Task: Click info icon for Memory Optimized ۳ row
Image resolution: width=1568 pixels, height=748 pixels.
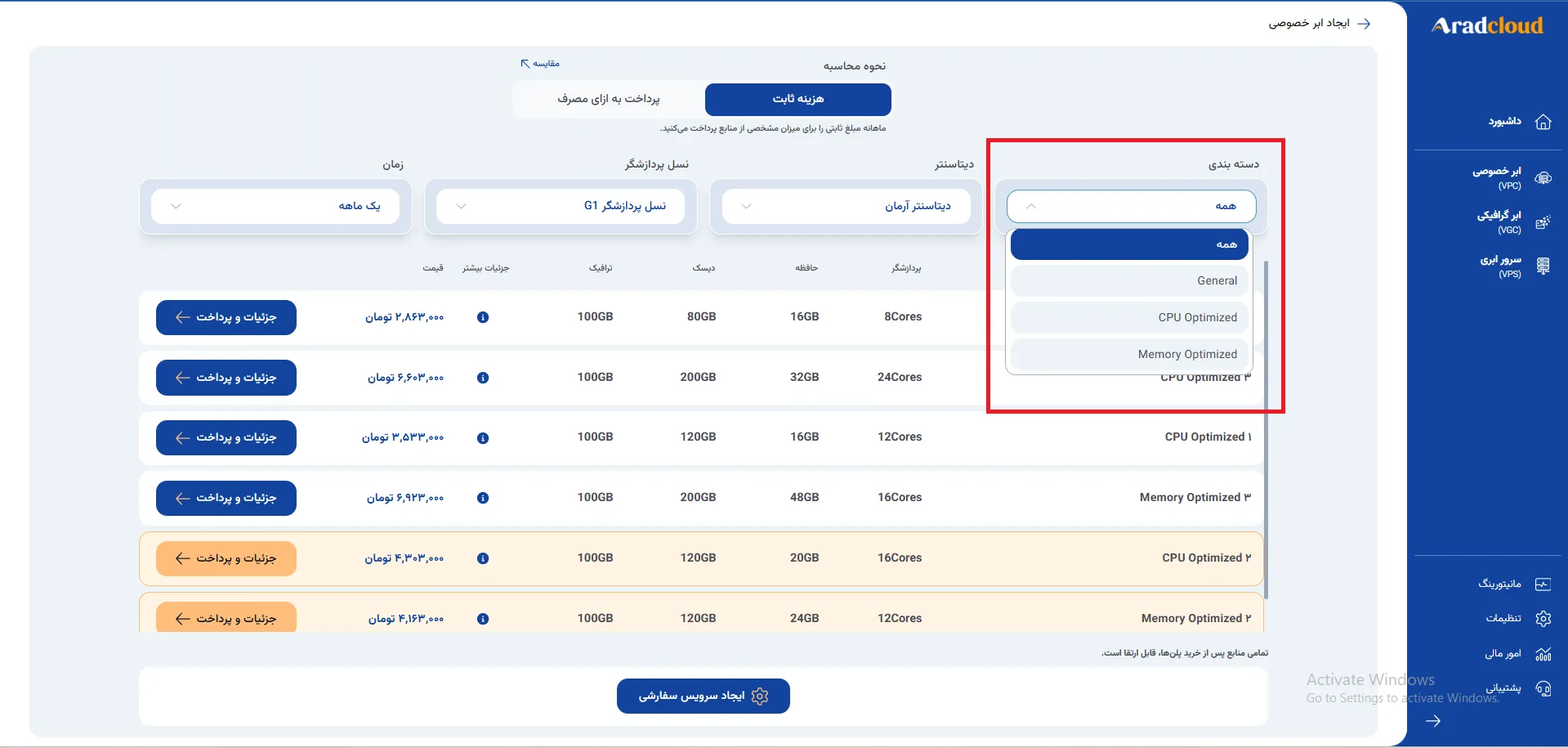Action: (x=483, y=498)
